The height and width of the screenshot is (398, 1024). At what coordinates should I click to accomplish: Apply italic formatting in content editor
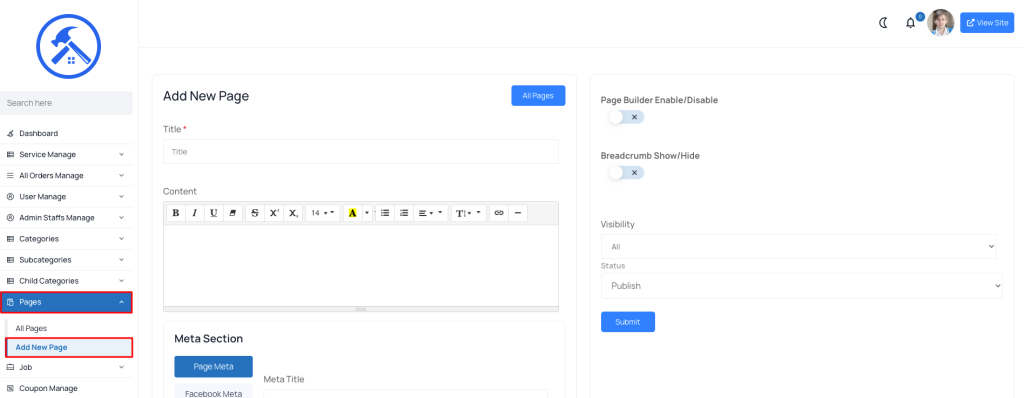195,213
